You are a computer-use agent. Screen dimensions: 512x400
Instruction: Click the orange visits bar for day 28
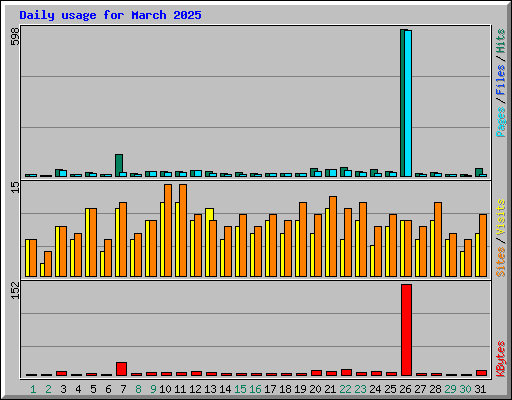click(438, 239)
